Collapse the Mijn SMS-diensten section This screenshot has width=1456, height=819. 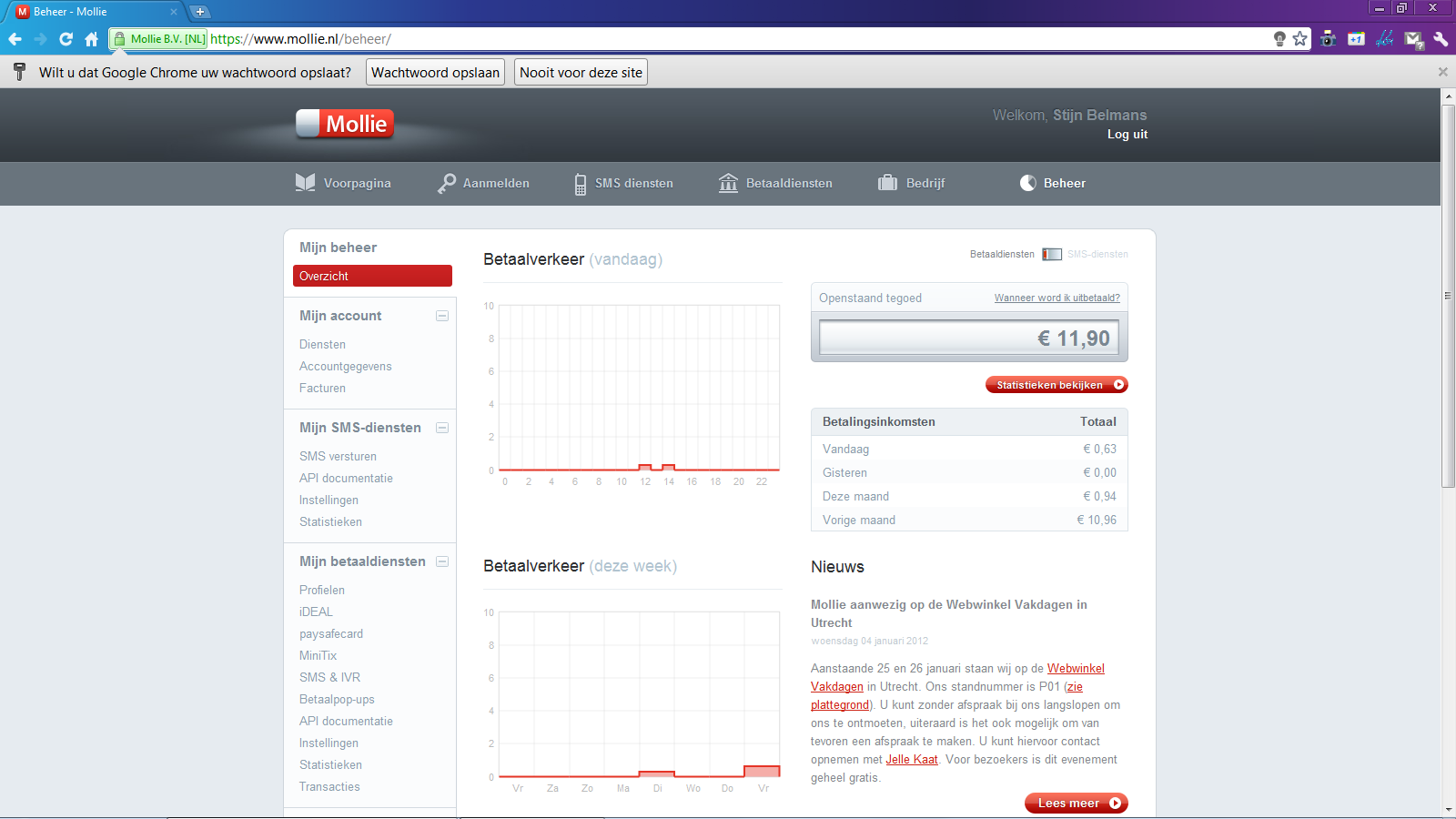coord(442,428)
